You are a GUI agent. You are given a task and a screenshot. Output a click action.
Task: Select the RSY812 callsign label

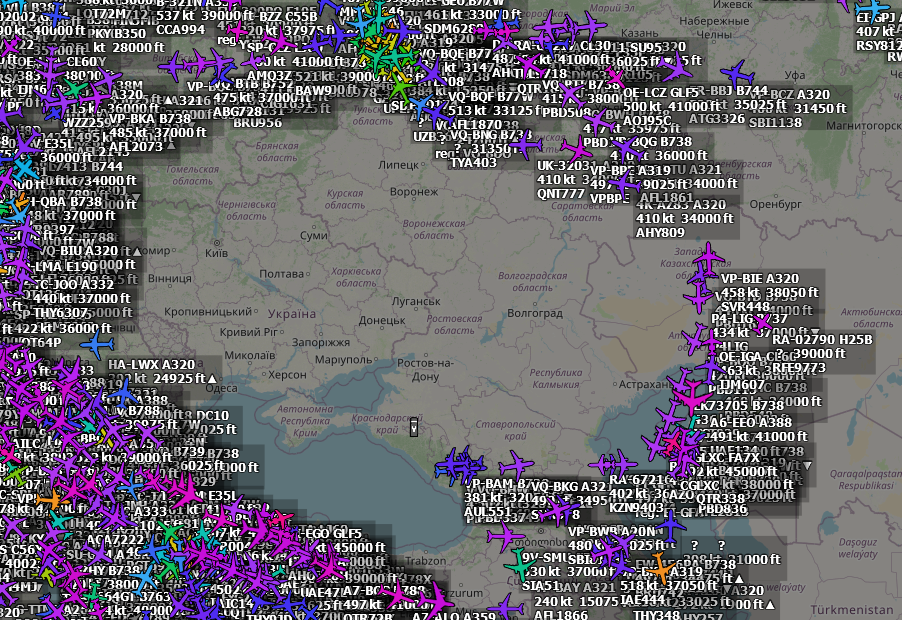click(878, 45)
